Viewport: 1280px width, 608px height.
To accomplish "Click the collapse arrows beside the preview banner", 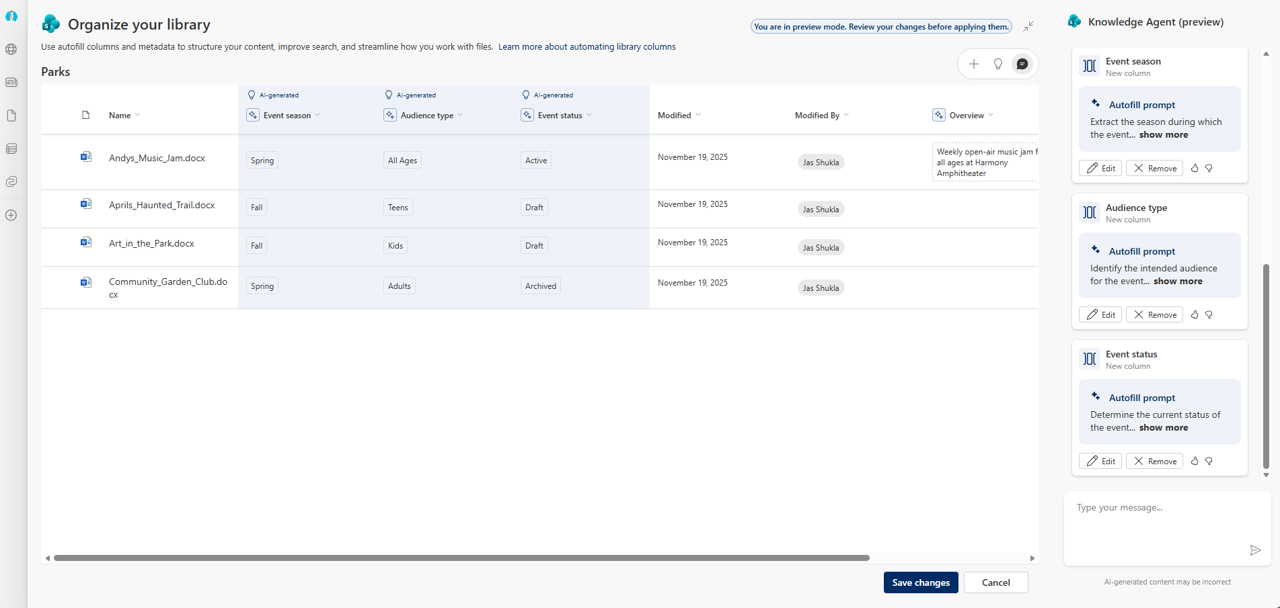I will tap(1028, 26).
